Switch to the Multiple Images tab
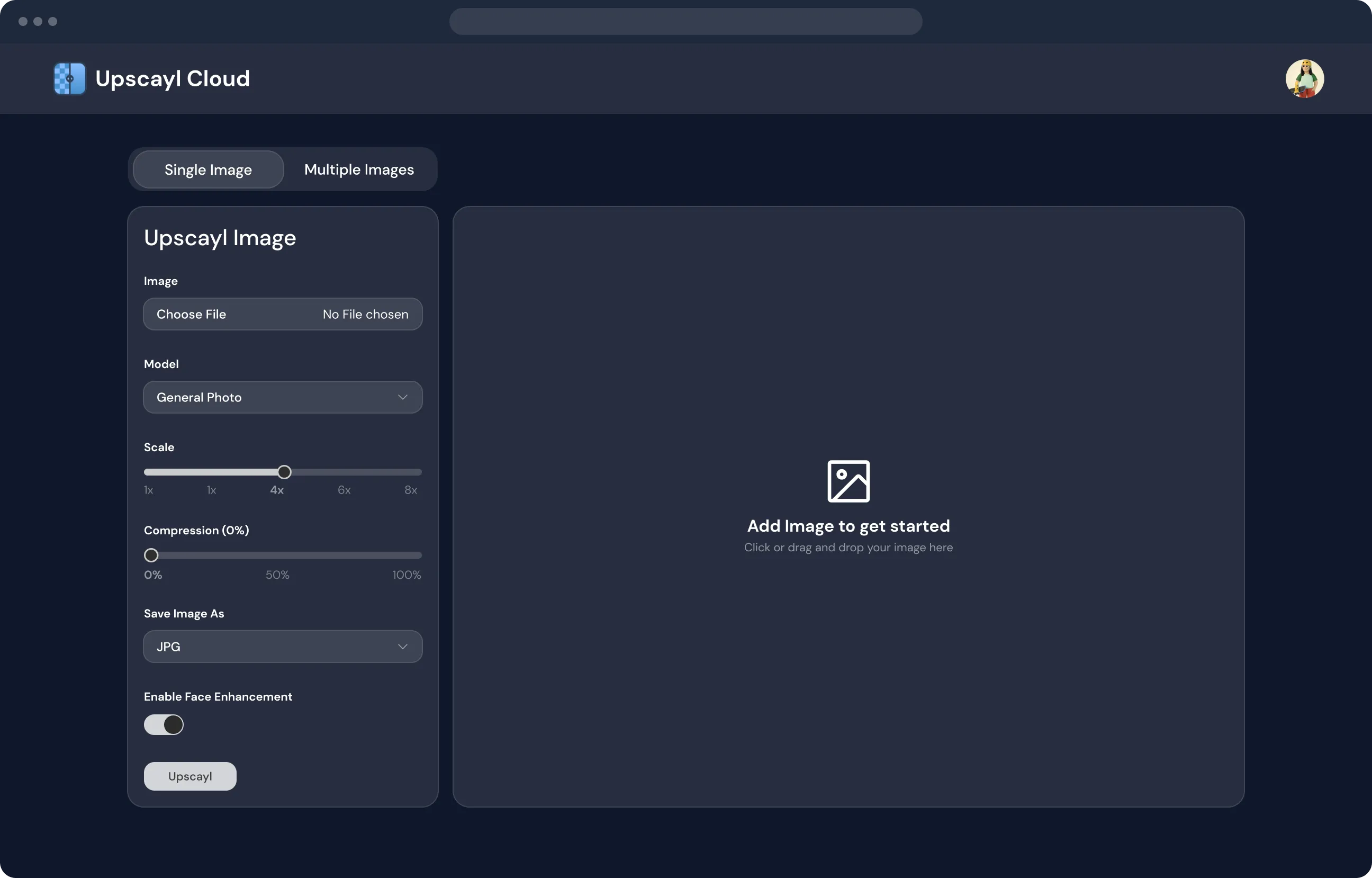 click(358, 169)
